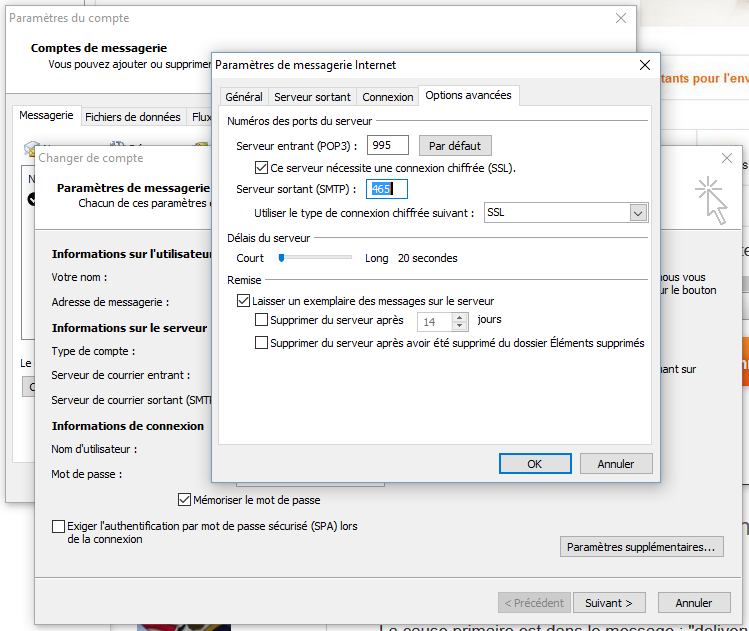Open Fichiers de données tab
Image resolution: width=749 pixels, height=631 pixels.
pyautogui.click(x=132, y=117)
